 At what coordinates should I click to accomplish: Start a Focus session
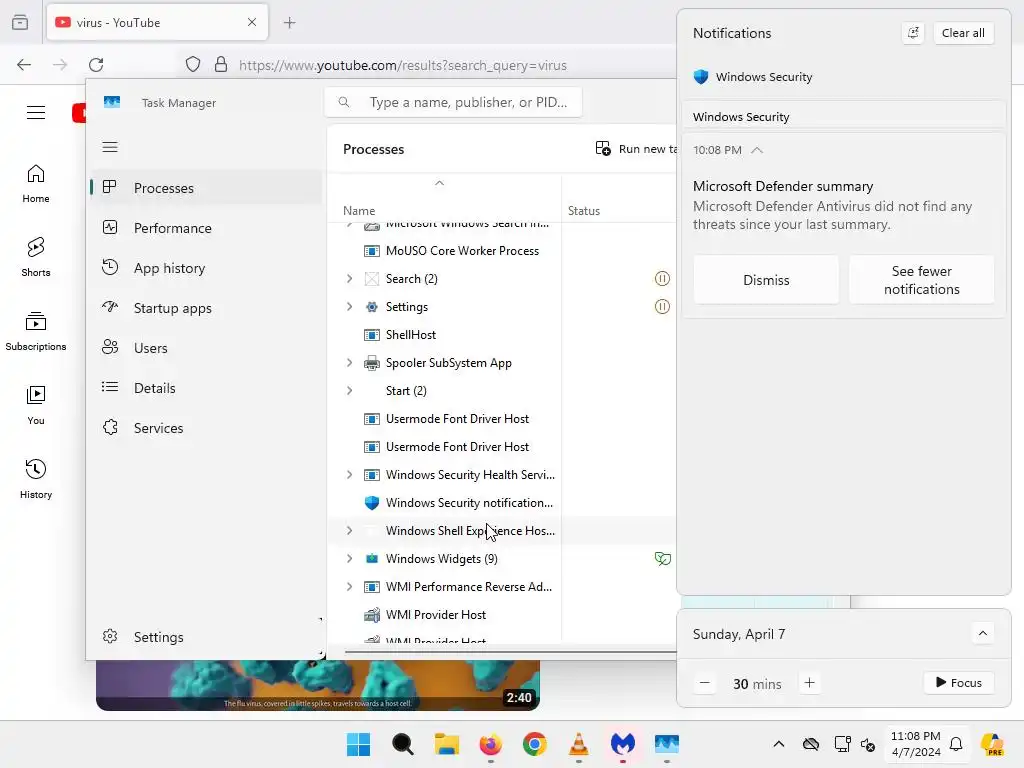[x=958, y=682]
